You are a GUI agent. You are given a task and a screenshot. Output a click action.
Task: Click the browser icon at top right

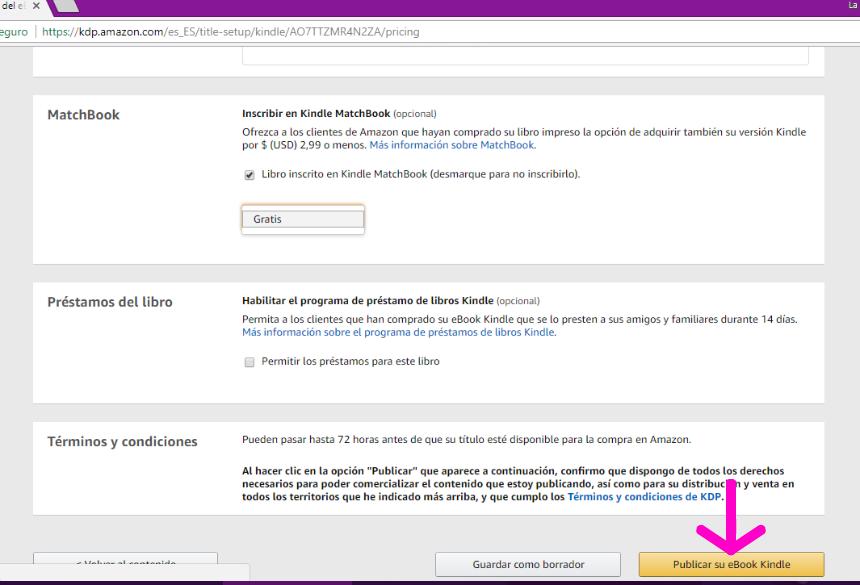[852, 6]
